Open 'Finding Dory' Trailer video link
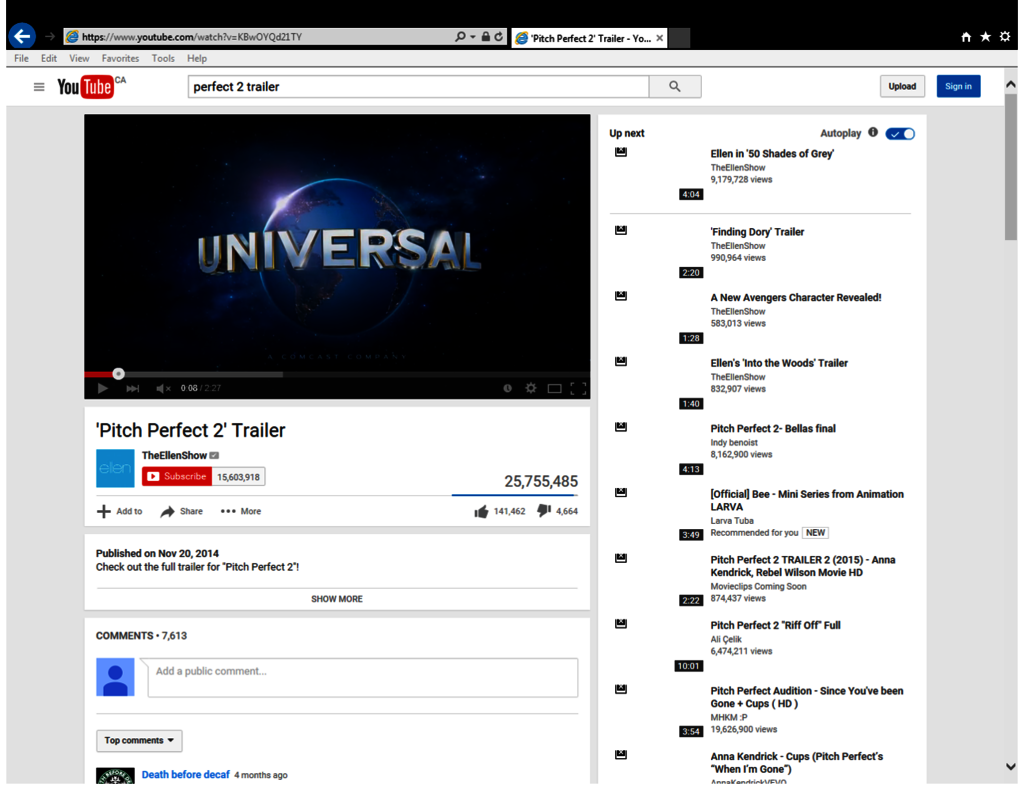The width and height of the screenshot is (1024, 790). pos(758,232)
